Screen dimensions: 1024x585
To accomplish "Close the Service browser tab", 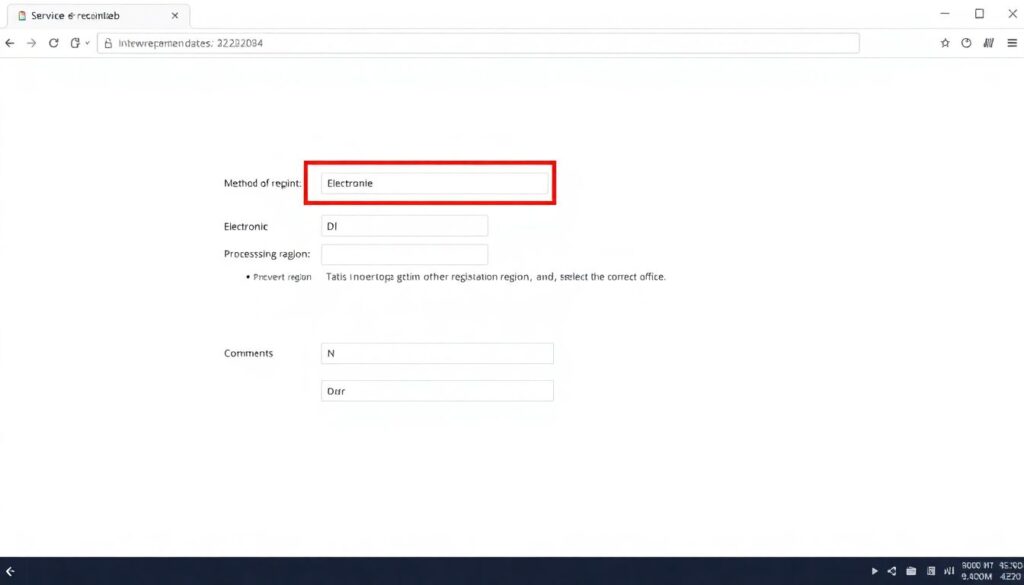I will 175,16.
